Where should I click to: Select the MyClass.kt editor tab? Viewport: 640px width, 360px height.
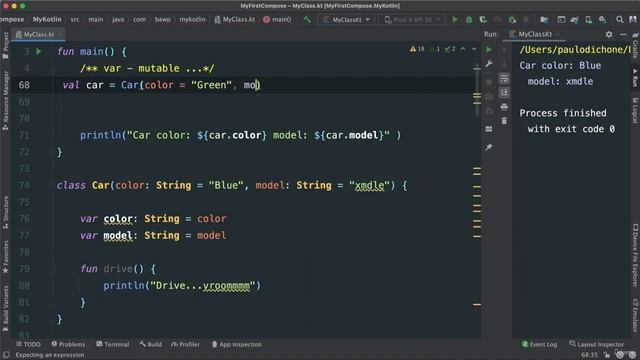38,34
